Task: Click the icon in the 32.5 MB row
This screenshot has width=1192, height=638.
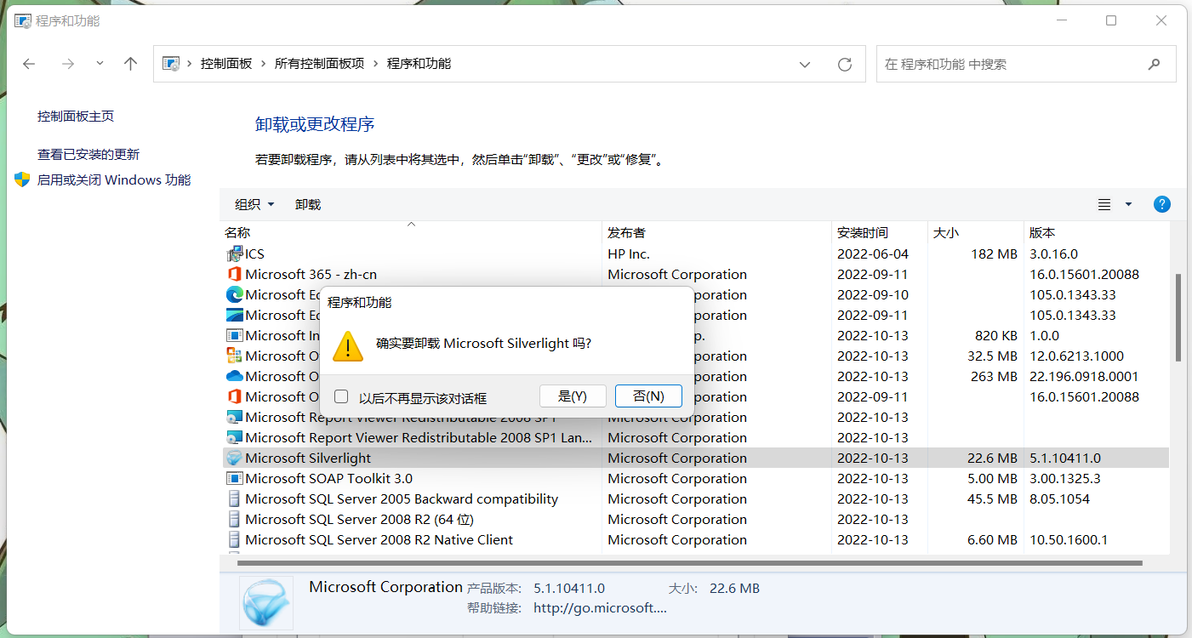Action: pyautogui.click(x=234, y=356)
